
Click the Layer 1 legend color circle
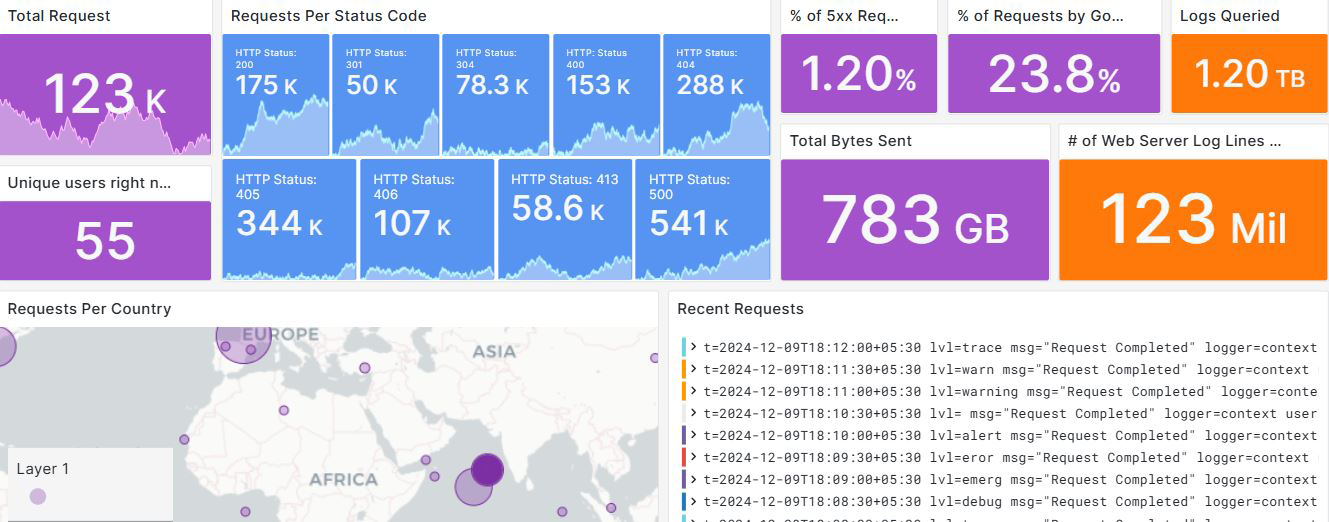[x=38, y=496]
